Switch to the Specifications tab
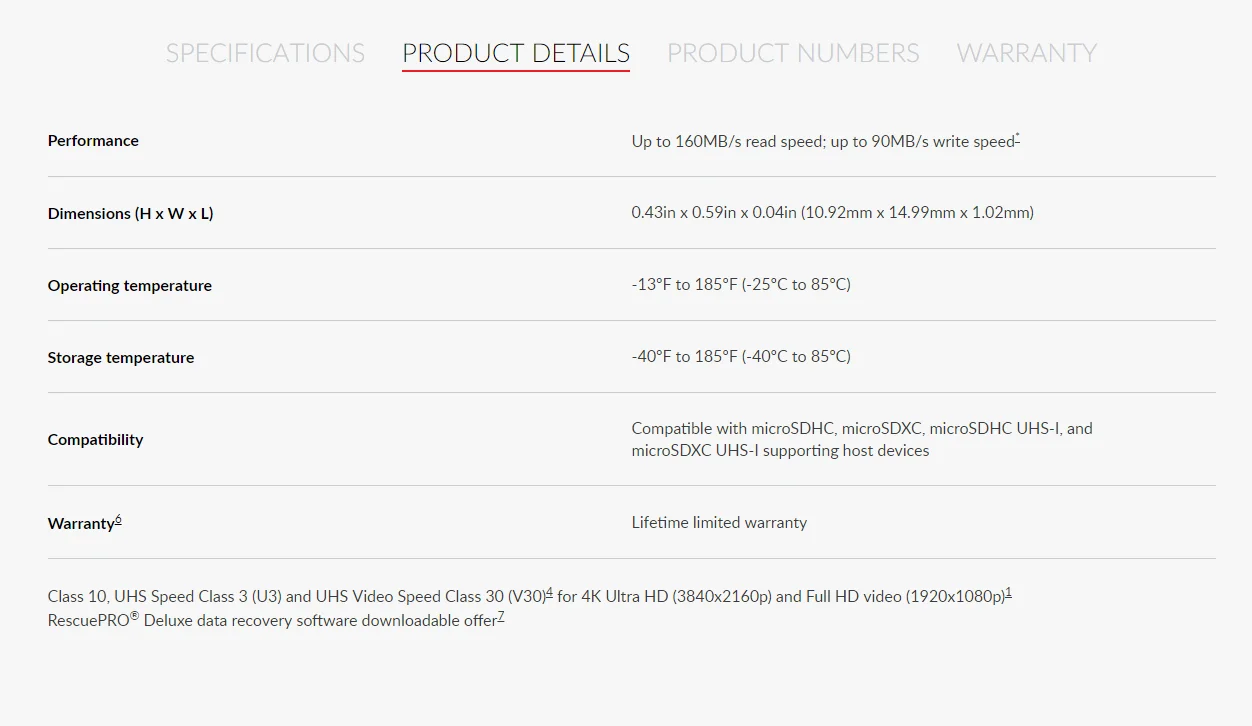 coord(265,53)
